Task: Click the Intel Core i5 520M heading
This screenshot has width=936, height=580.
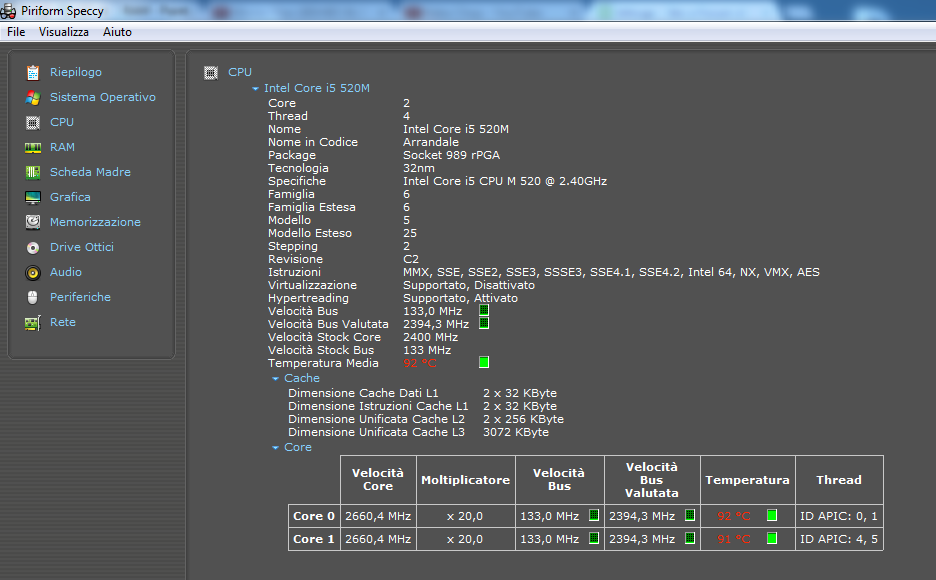Action: pos(317,88)
